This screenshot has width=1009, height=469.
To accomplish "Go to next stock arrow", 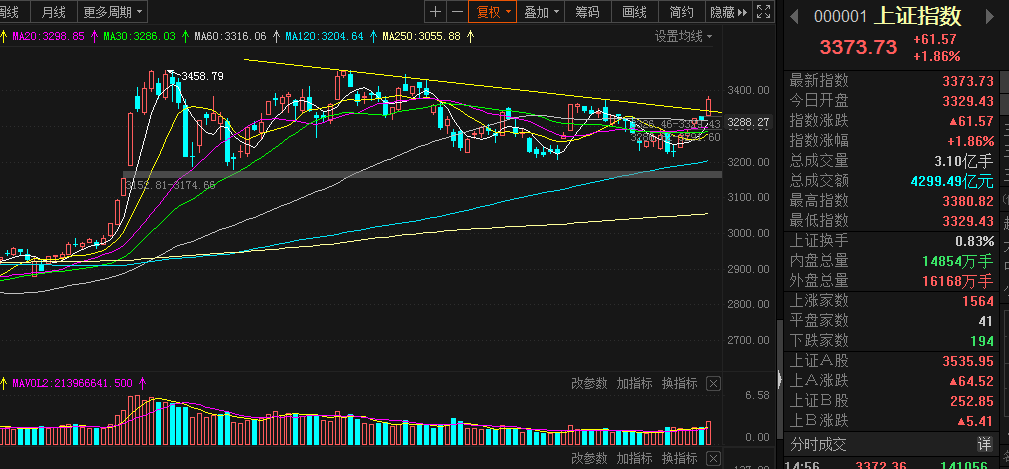I will [x=990, y=16].
